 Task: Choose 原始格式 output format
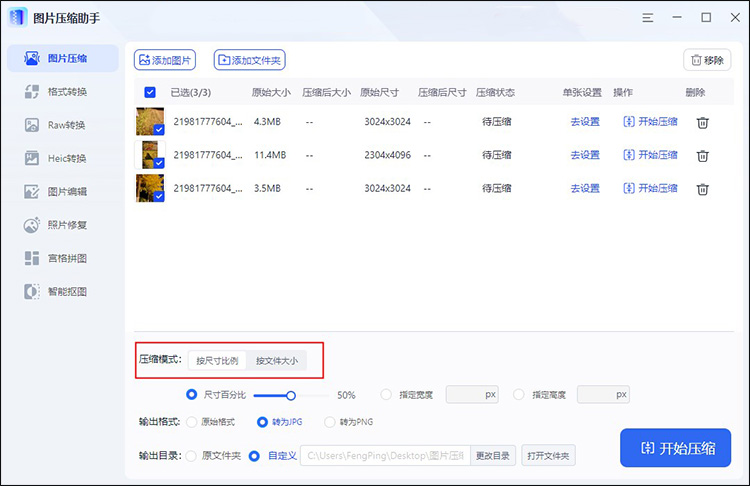point(191,422)
